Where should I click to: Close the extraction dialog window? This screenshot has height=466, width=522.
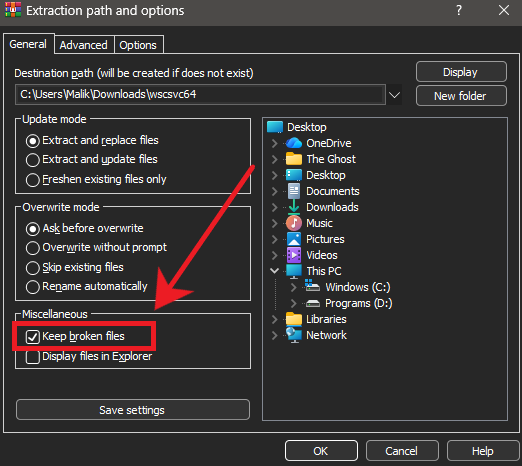tap(504, 10)
